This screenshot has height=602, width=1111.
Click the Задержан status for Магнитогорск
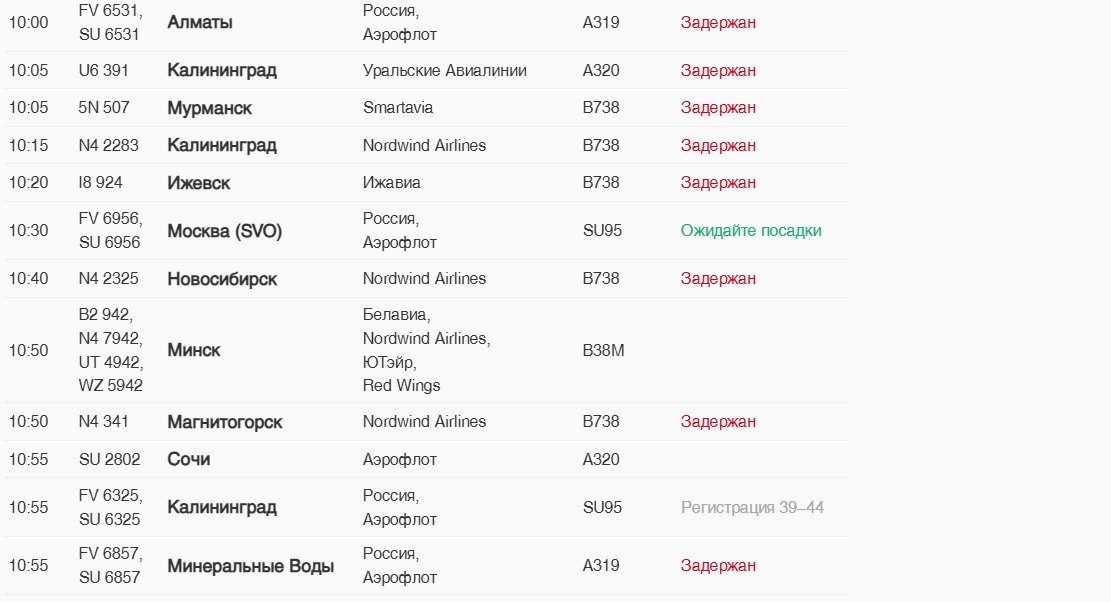click(718, 422)
